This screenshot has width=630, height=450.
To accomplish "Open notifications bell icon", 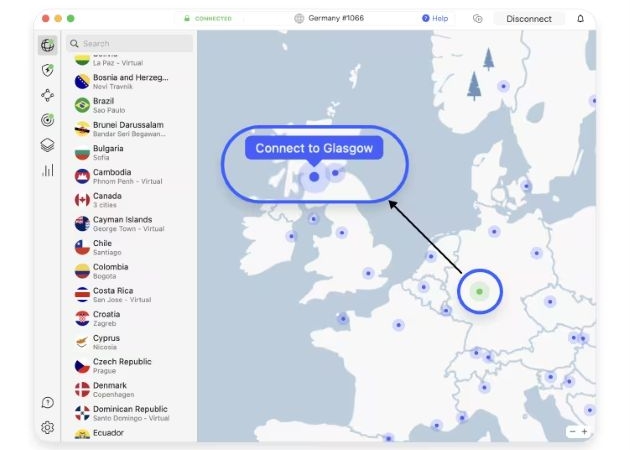I will pyautogui.click(x=580, y=18).
